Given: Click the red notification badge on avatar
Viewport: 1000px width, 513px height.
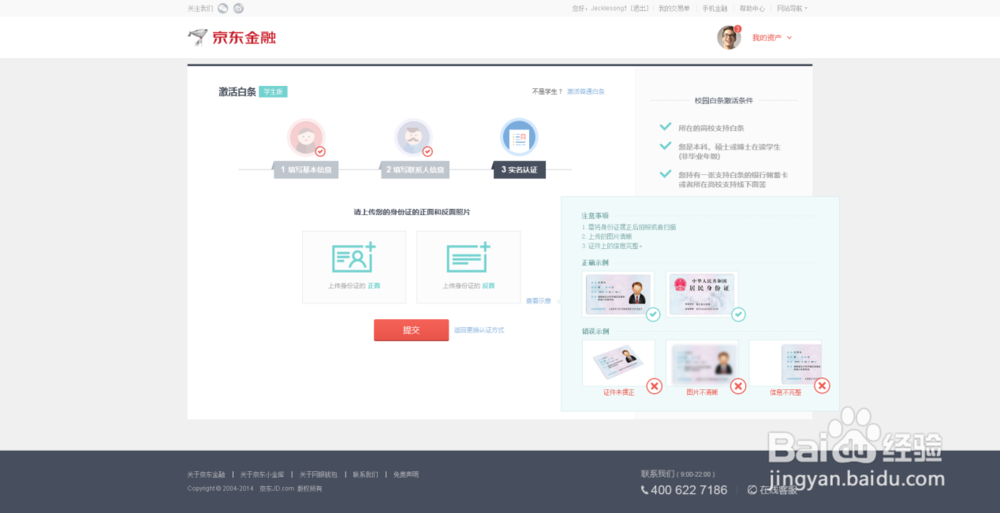Looking at the screenshot, I should 738,29.
